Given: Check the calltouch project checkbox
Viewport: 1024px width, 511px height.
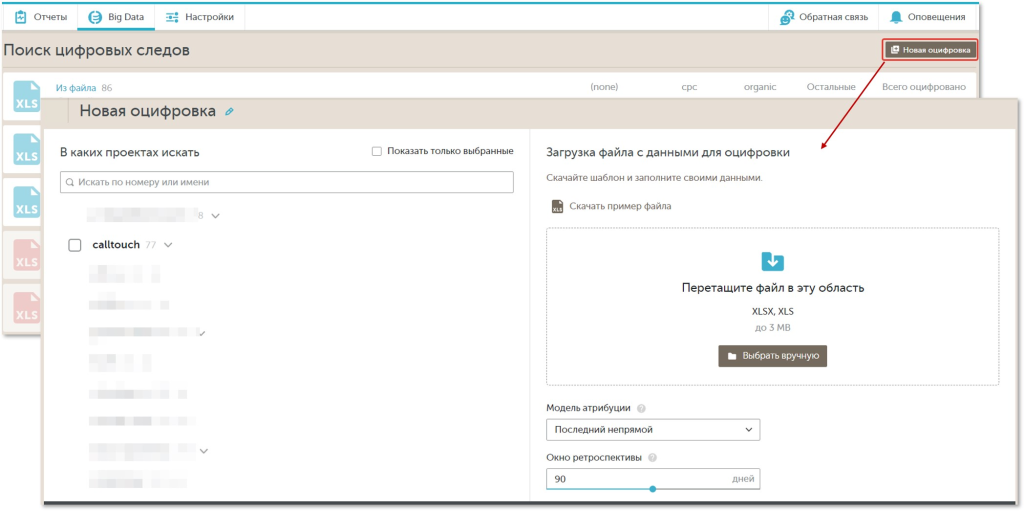Looking at the screenshot, I should [75, 245].
